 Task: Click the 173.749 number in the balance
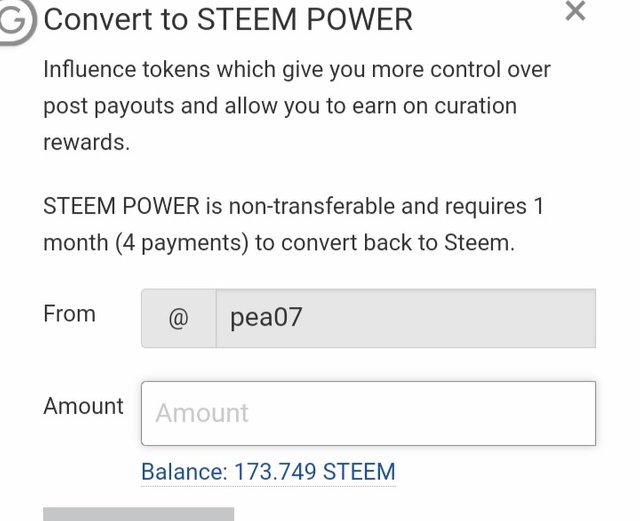click(x=275, y=472)
